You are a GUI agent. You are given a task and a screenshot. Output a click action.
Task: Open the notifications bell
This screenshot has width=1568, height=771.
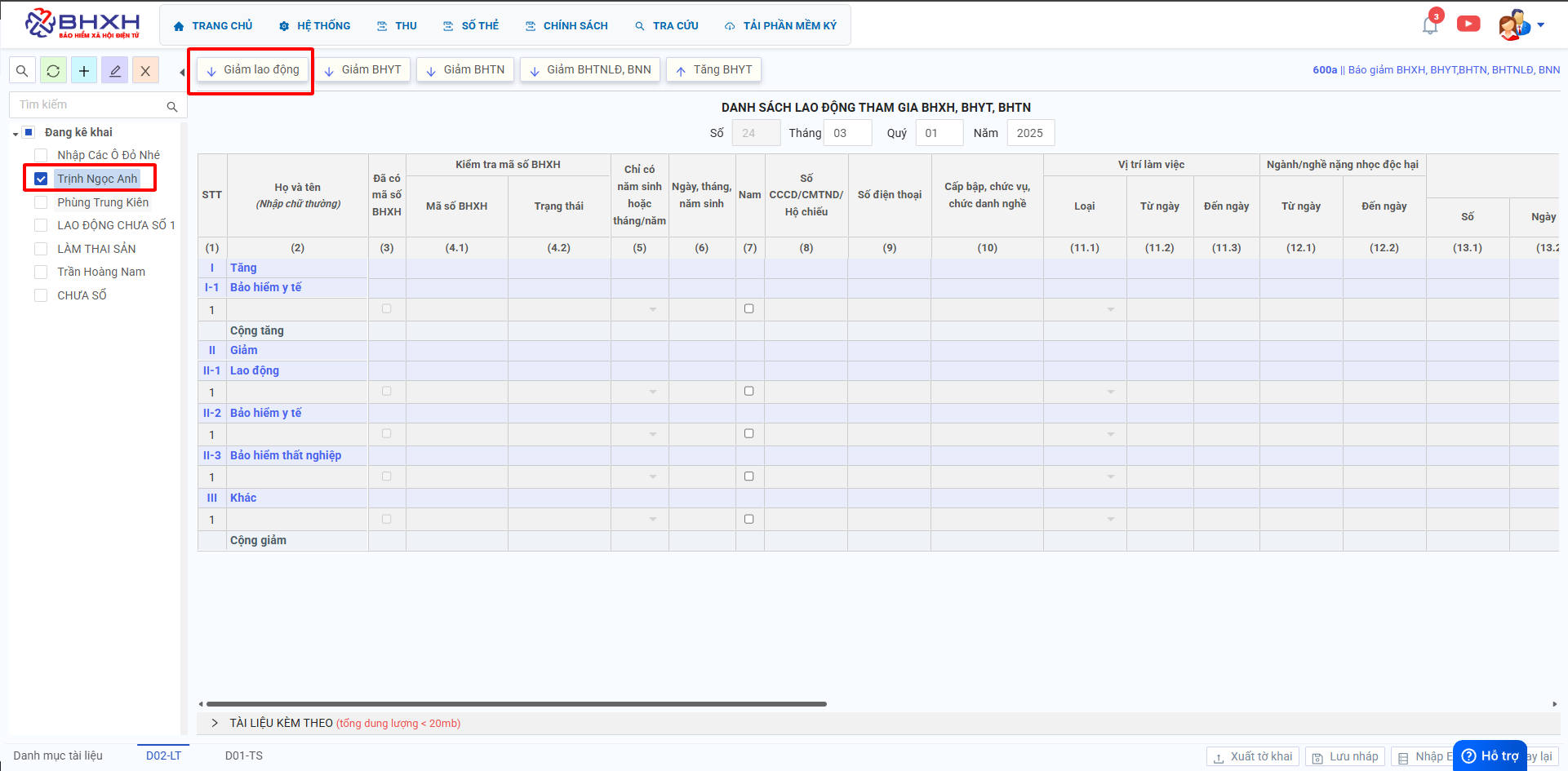[x=1430, y=24]
